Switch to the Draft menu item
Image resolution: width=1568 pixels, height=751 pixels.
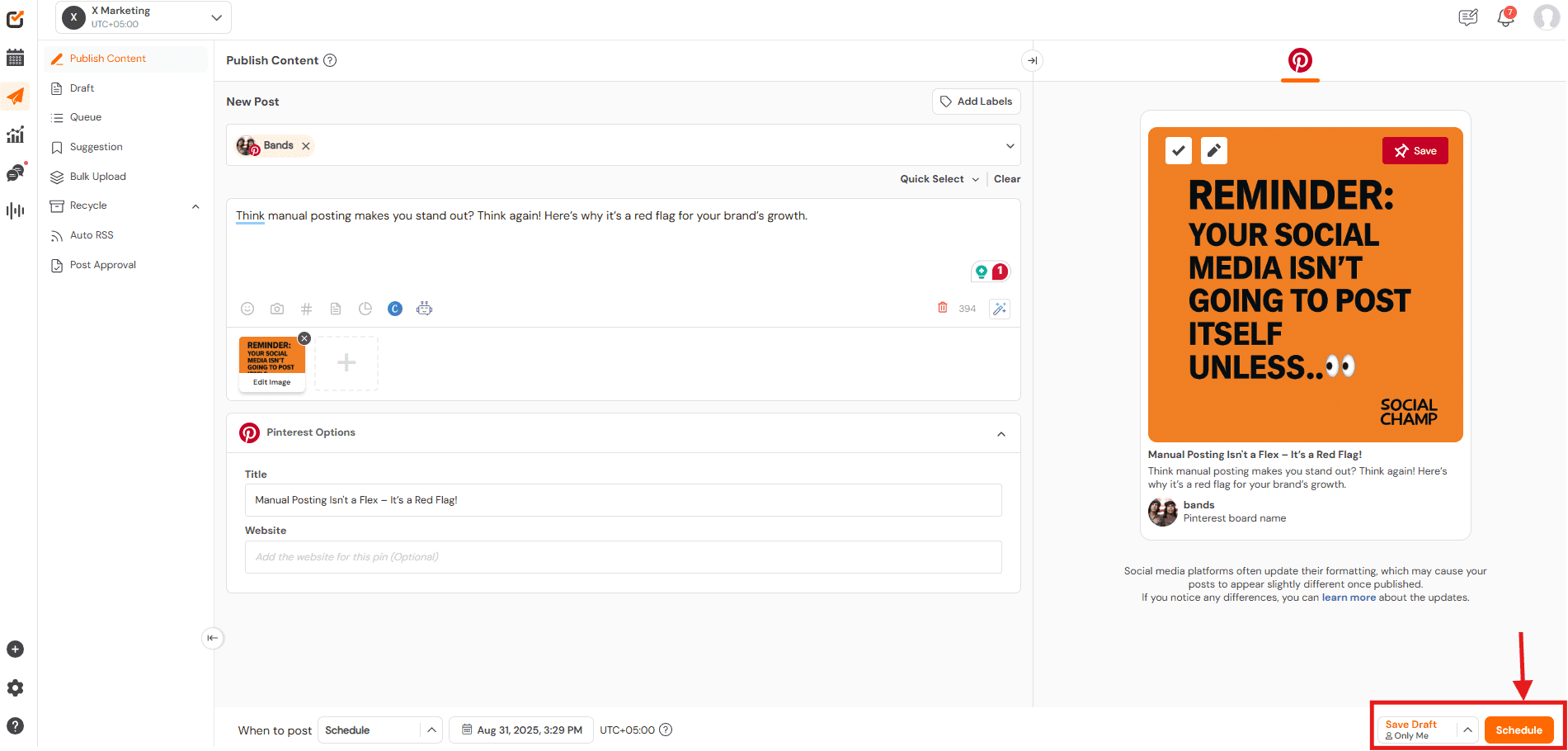pos(82,87)
